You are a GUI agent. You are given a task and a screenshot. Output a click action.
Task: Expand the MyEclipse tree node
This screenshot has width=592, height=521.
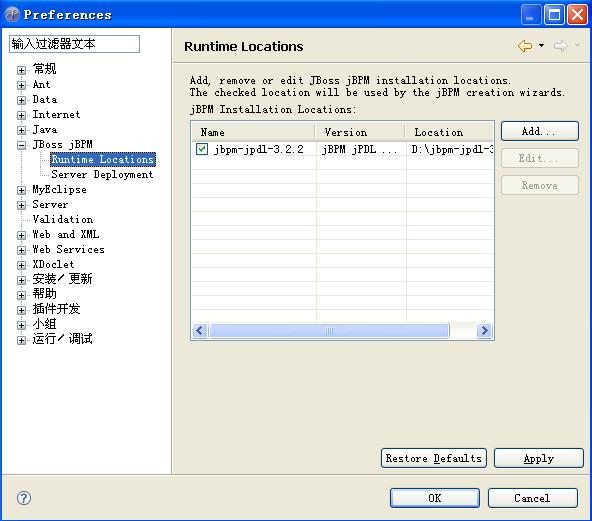click(x=22, y=190)
